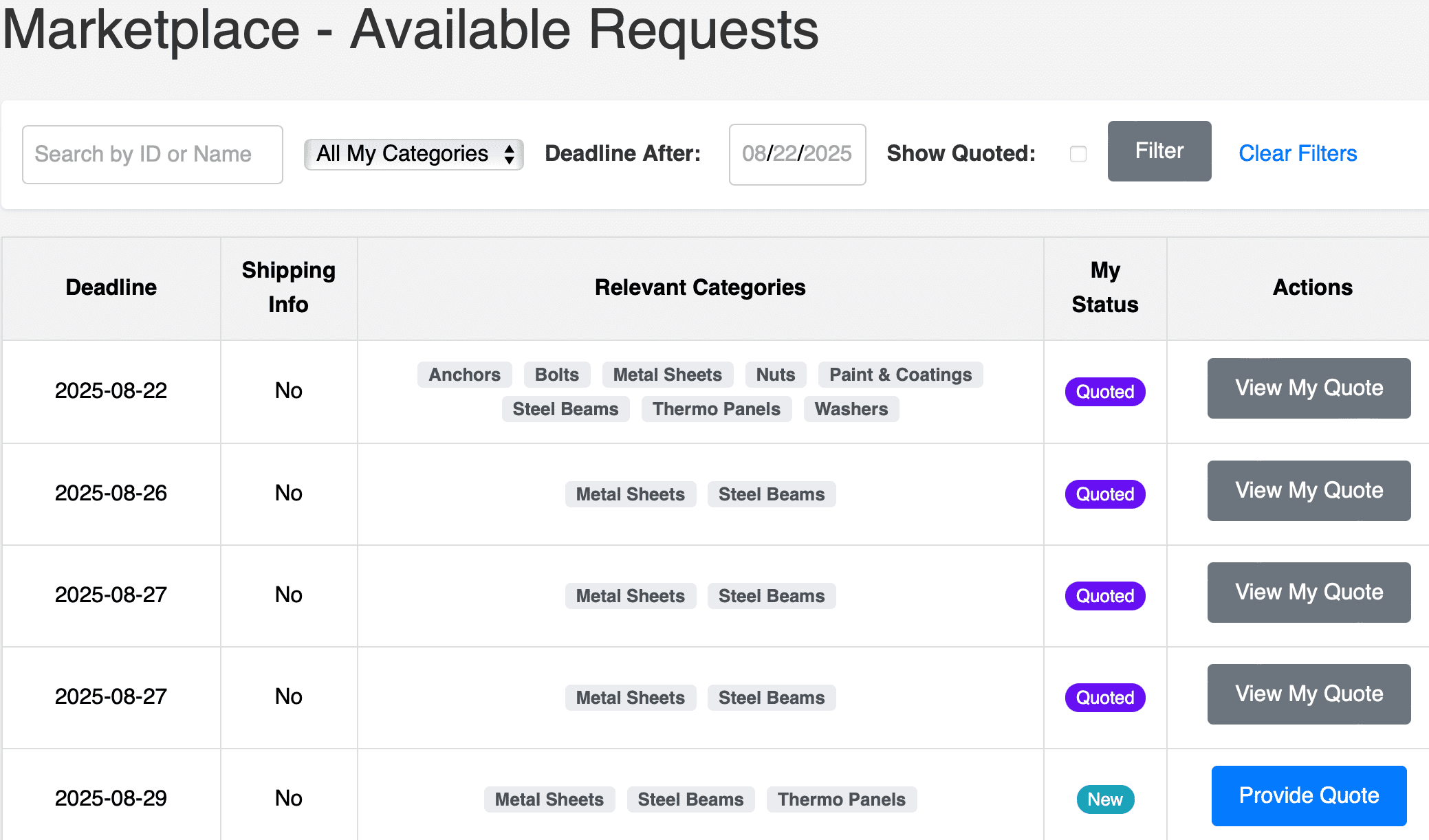
Task: Click the Relevant Categories column header
Action: coord(699,287)
